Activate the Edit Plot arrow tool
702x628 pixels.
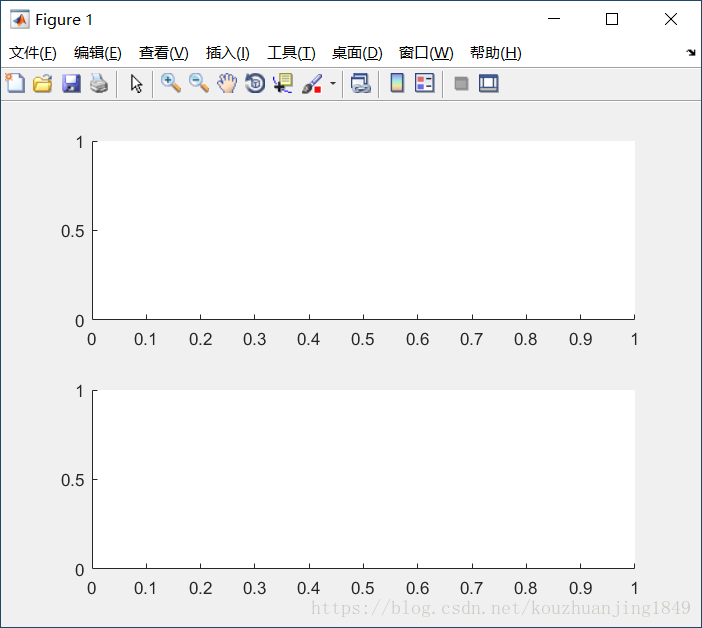point(136,84)
